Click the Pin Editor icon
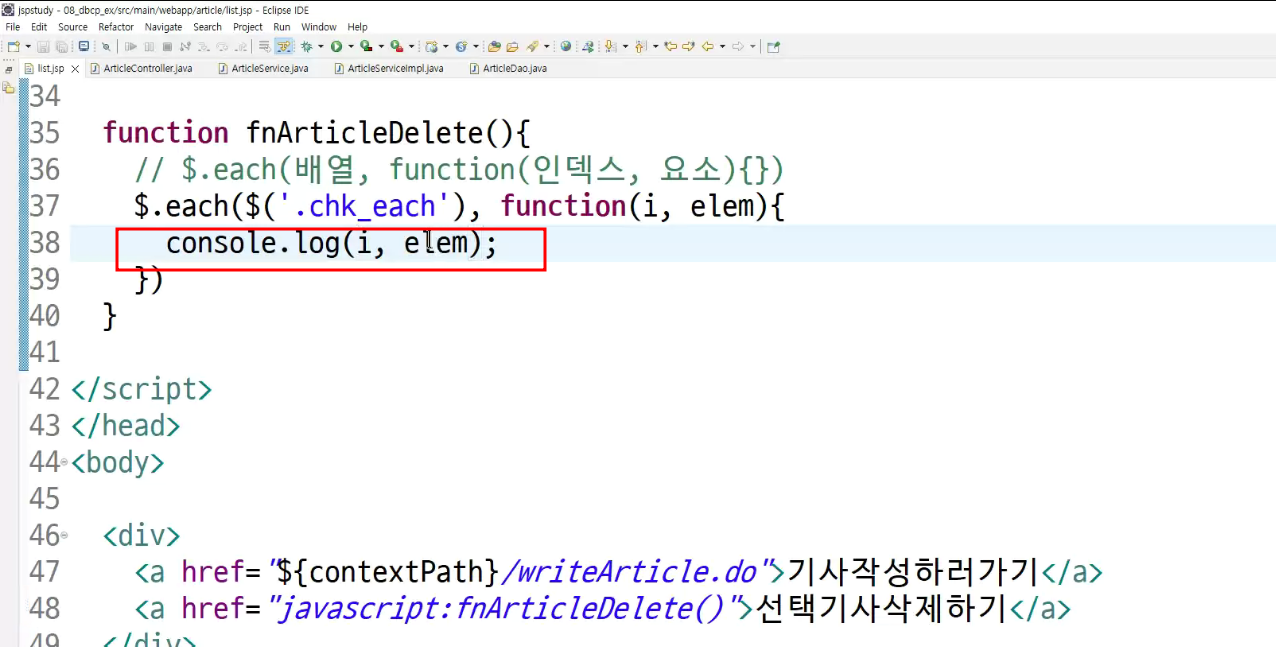Viewport: 1276px width, 647px height. [773, 46]
